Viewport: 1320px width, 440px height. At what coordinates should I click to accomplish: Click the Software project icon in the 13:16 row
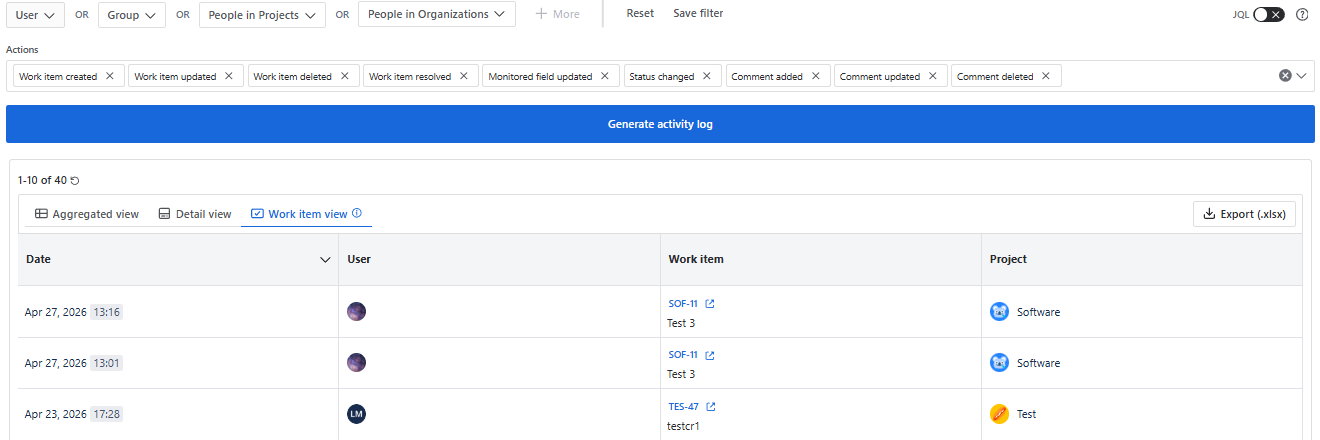click(999, 312)
